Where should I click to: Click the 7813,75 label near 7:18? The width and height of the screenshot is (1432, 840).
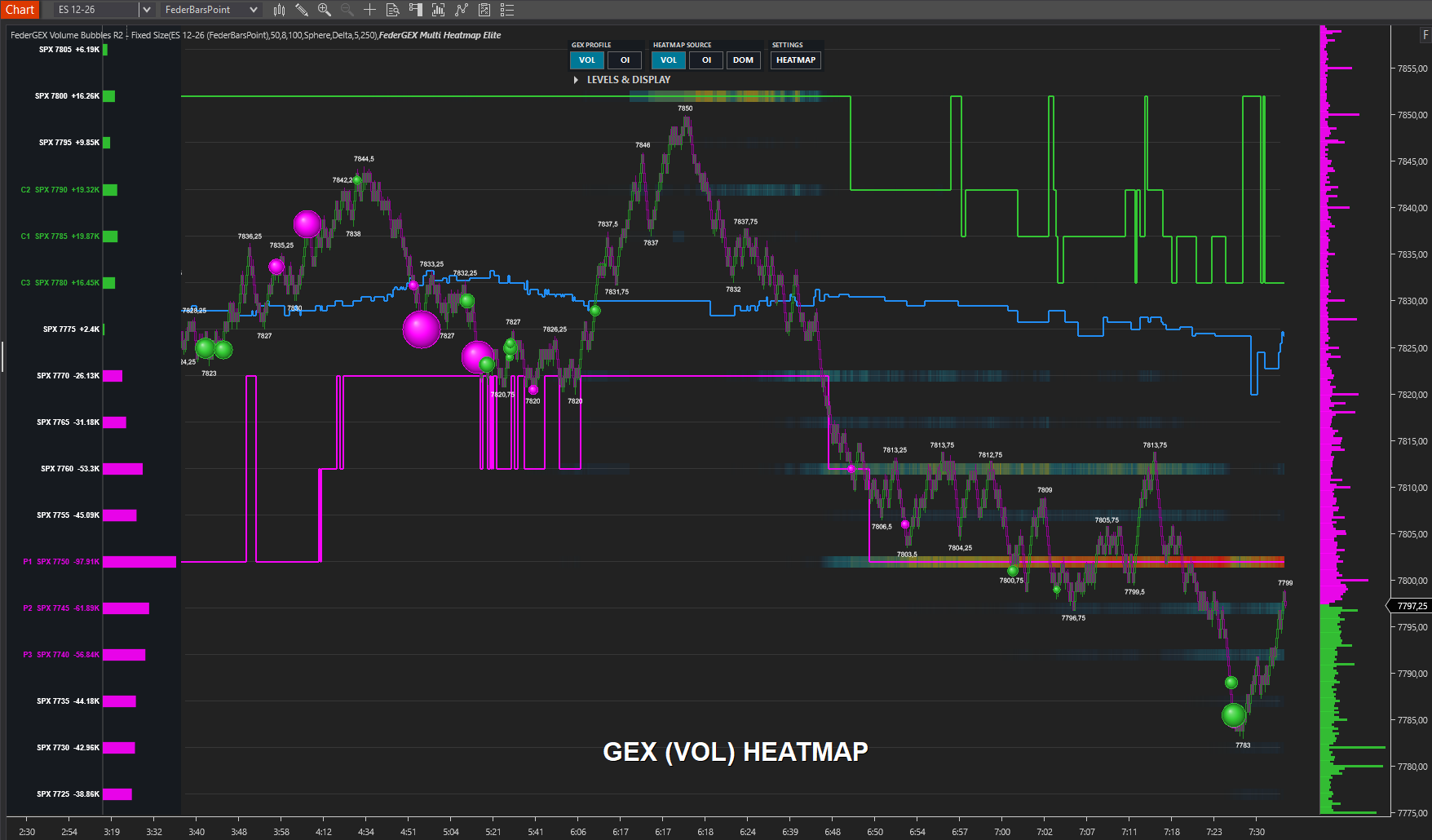pyautogui.click(x=1155, y=445)
